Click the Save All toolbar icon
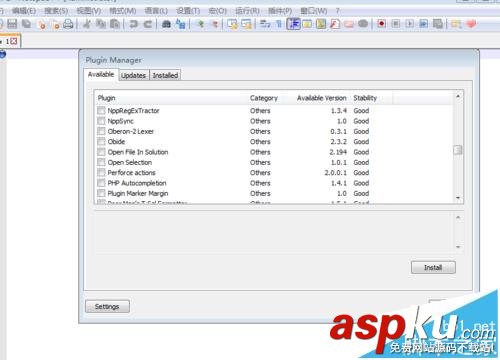Screen dimensions: 500x360 coord(26,24)
